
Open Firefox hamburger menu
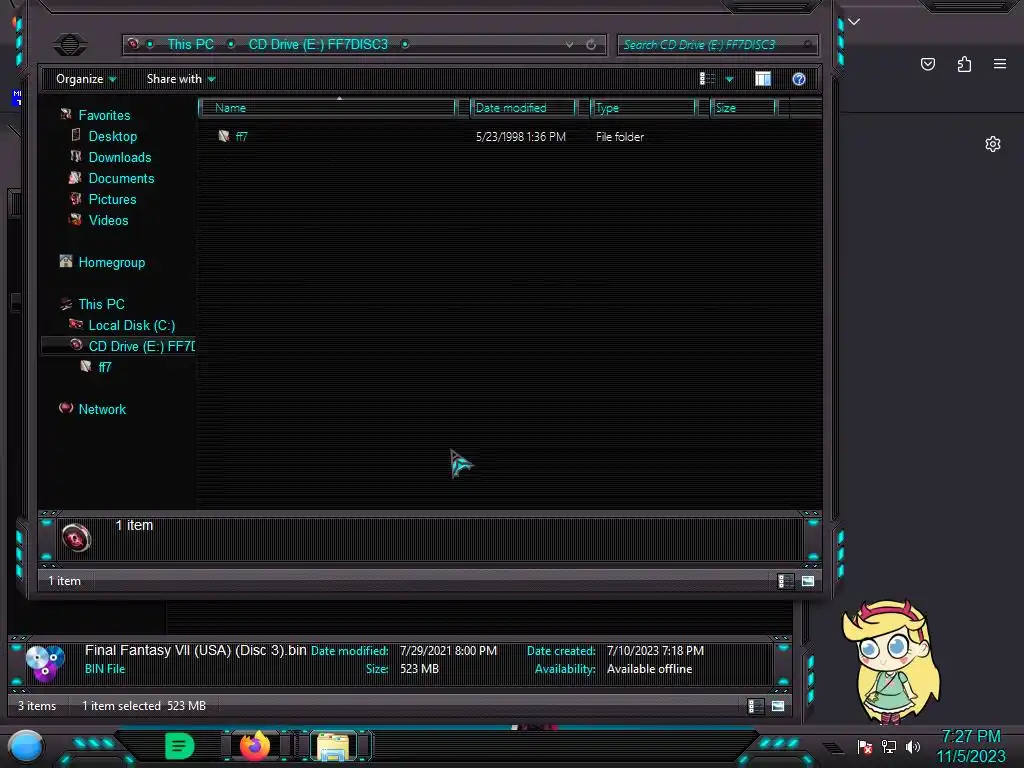pos(1000,64)
